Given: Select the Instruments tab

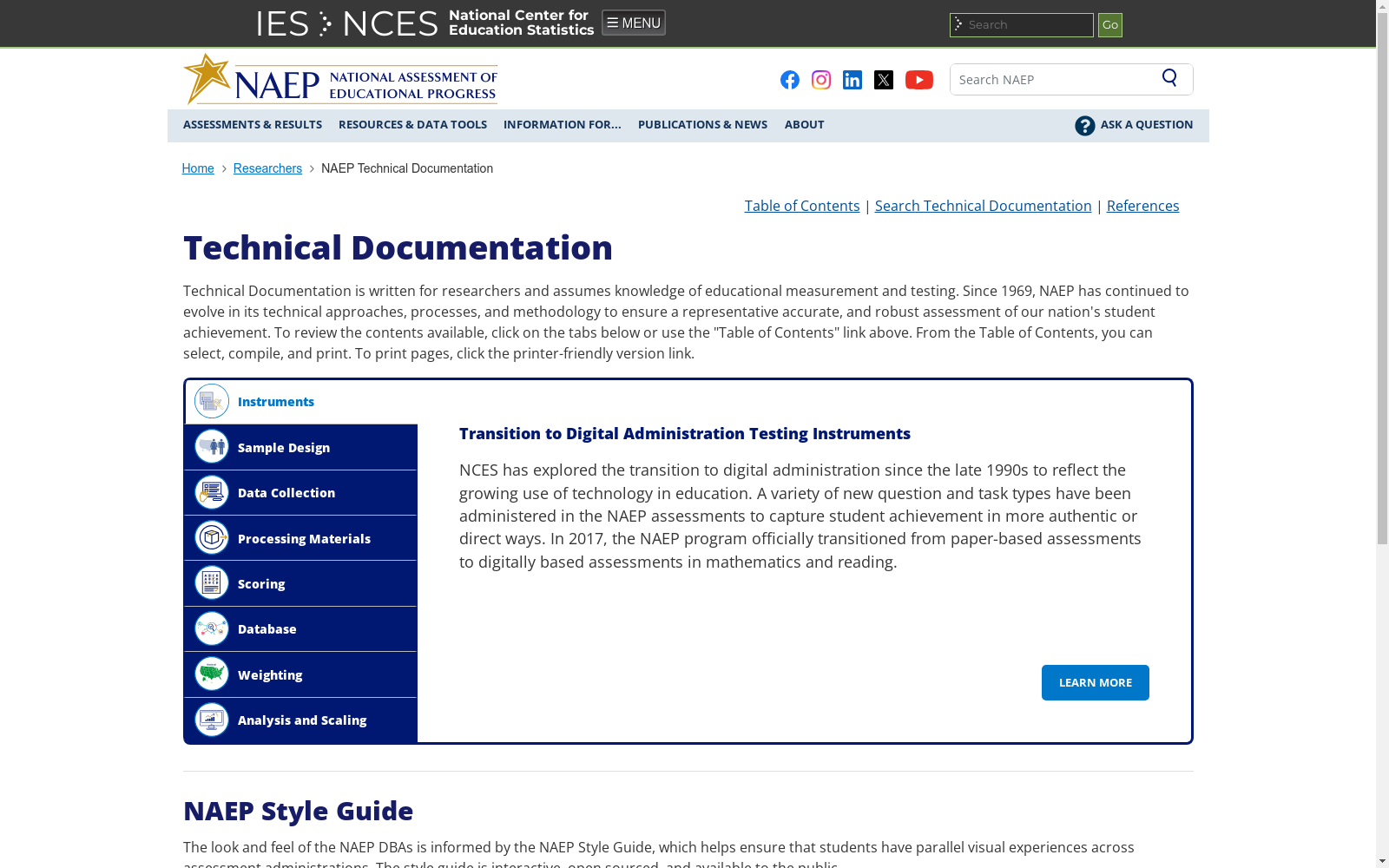Looking at the screenshot, I should click(x=301, y=402).
